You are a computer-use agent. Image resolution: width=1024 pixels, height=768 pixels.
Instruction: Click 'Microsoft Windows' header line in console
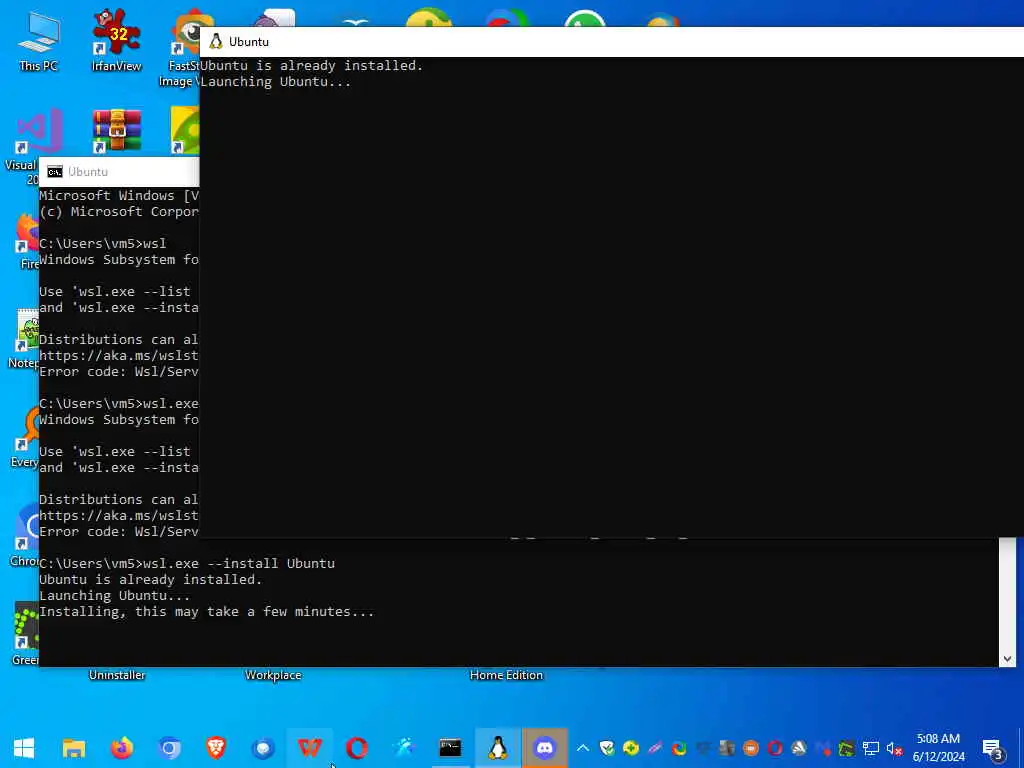(x=119, y=195)
